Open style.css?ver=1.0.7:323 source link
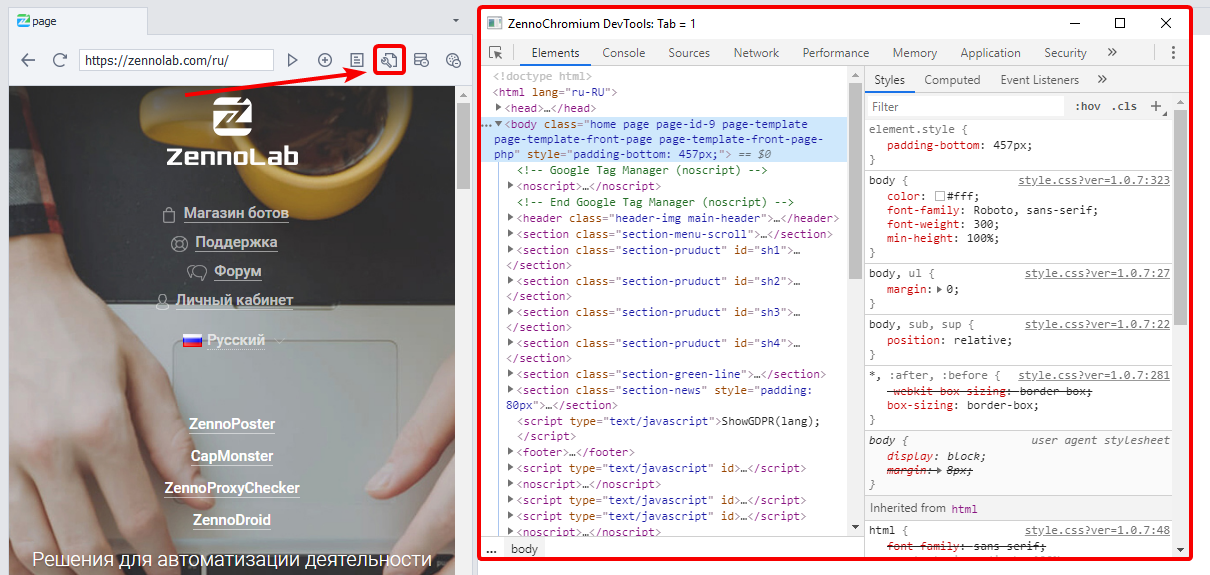The image size is (1210, 575). [1094, 181]
